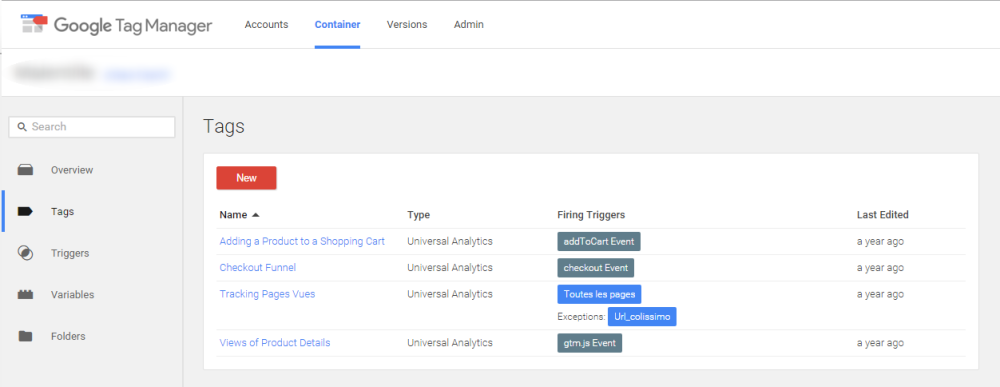Click a year ago in Views of Product Details row
The height and width of the screenshot is (387, 1000).
(x=880, y=342)
